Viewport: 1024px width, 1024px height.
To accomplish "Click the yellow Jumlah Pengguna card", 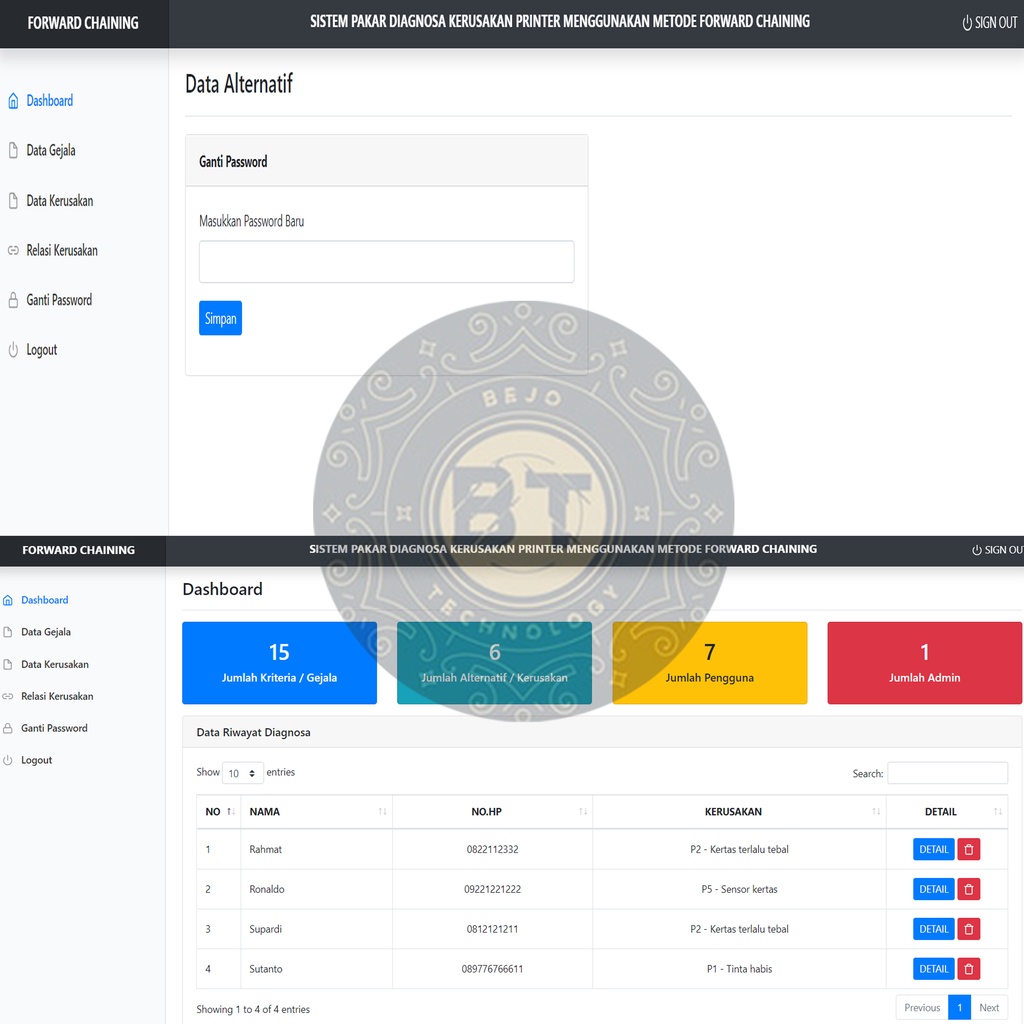I will pos(710,663).
